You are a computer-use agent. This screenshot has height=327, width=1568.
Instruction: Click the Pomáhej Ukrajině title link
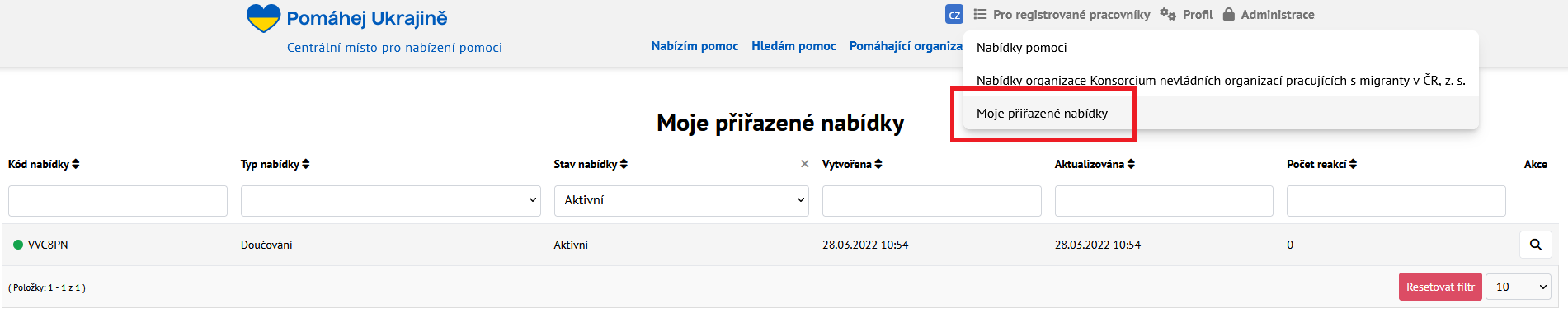367,18
